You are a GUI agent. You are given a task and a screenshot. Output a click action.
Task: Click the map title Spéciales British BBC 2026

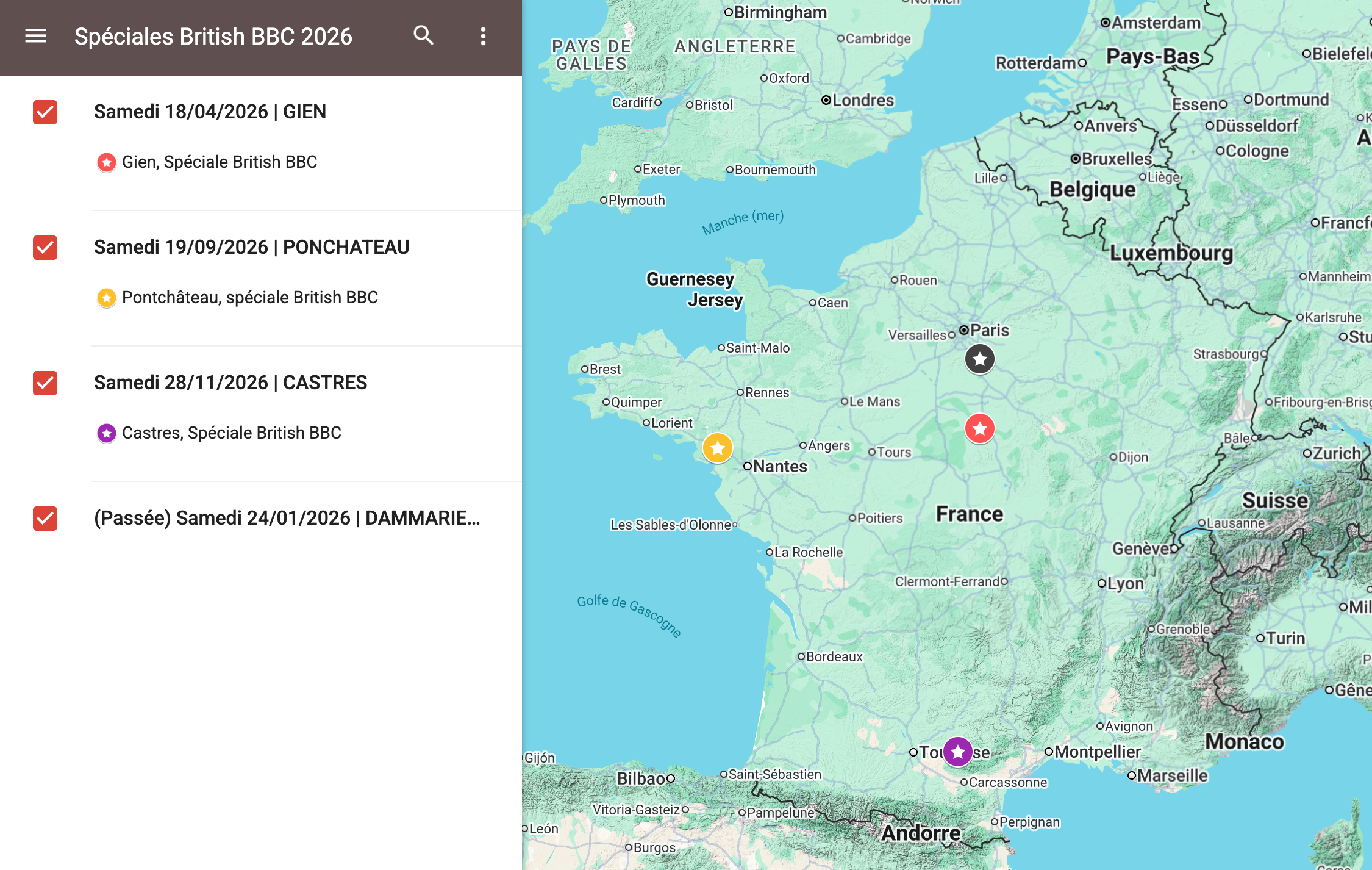coord(213,37)
